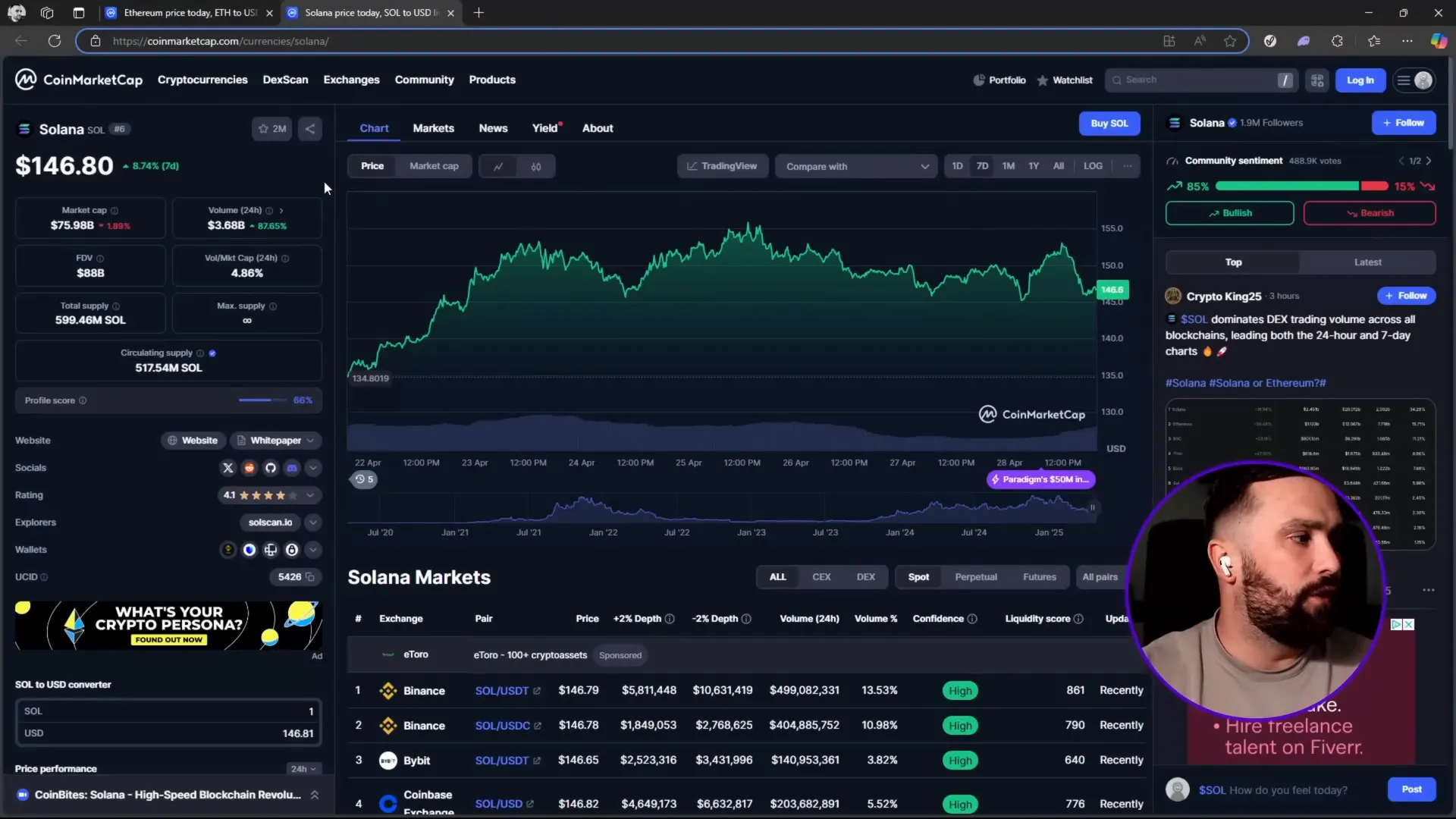Switch chart to line view icon
The image size is (1456, 819).
coord(498,166)
